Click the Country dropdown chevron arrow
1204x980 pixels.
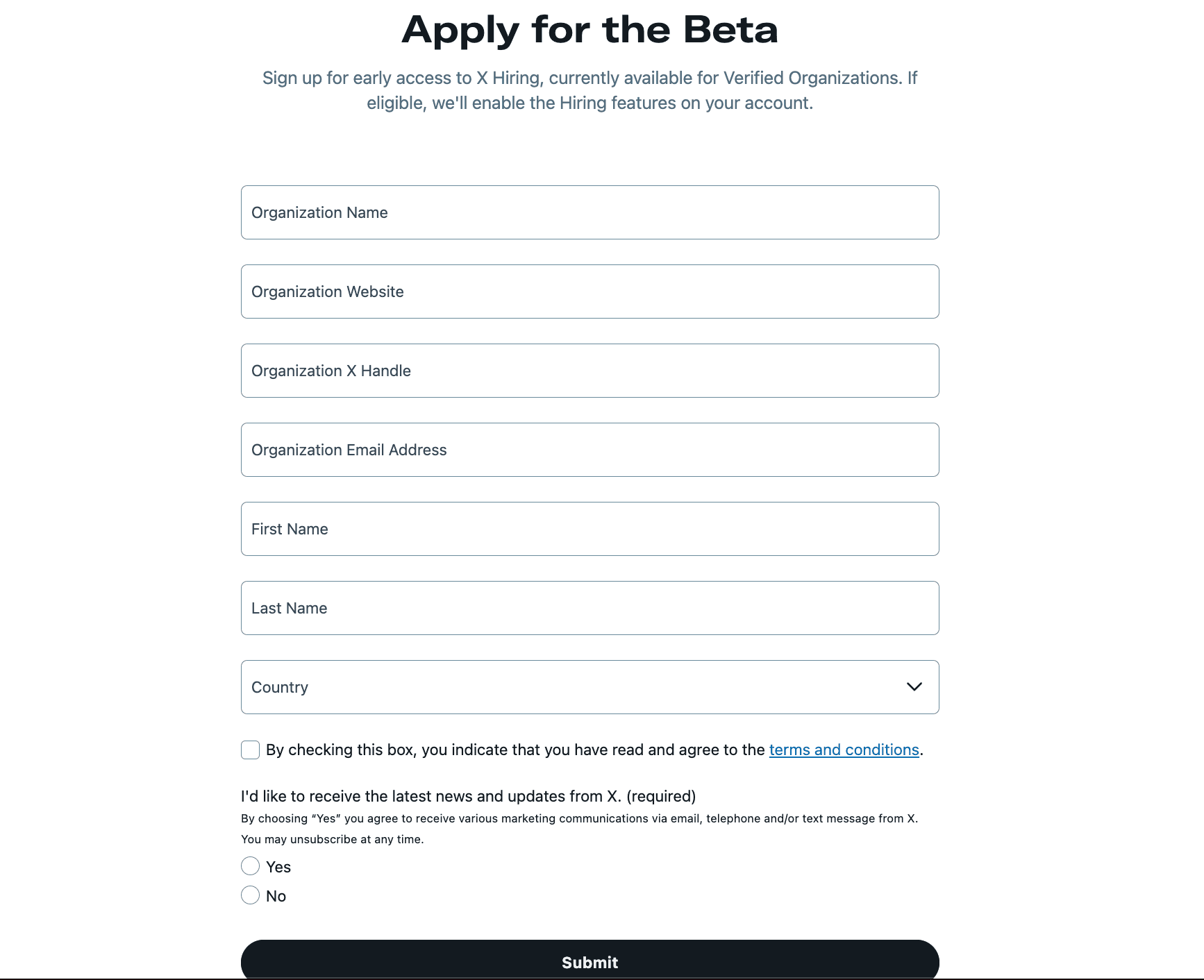tap(914, 686)
